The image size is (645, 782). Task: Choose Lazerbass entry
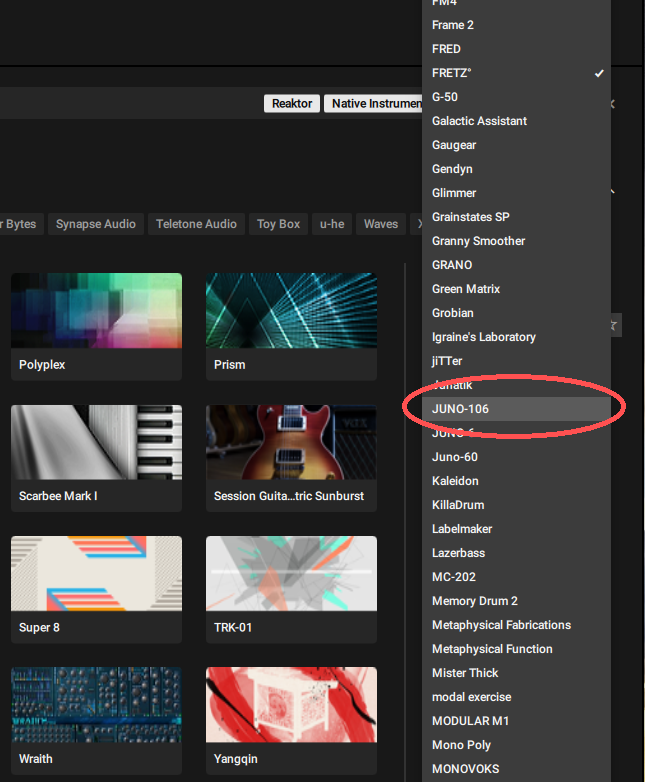click(516, 553)
